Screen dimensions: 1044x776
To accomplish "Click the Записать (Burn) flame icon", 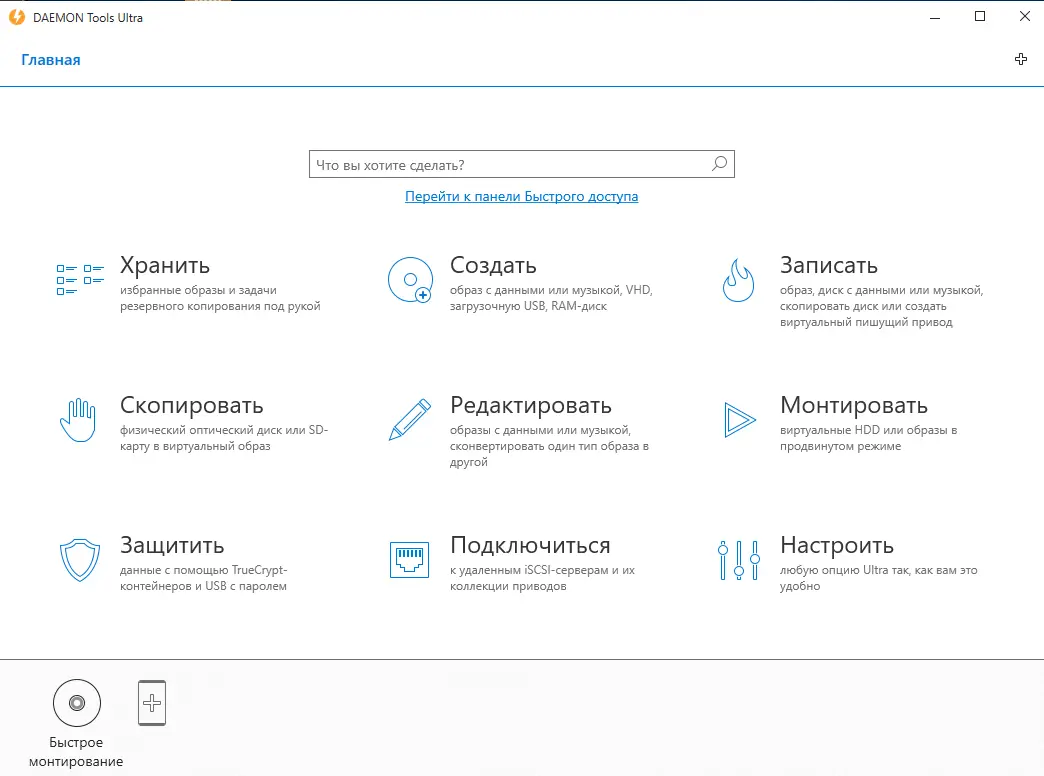I will tap(738, 279).
